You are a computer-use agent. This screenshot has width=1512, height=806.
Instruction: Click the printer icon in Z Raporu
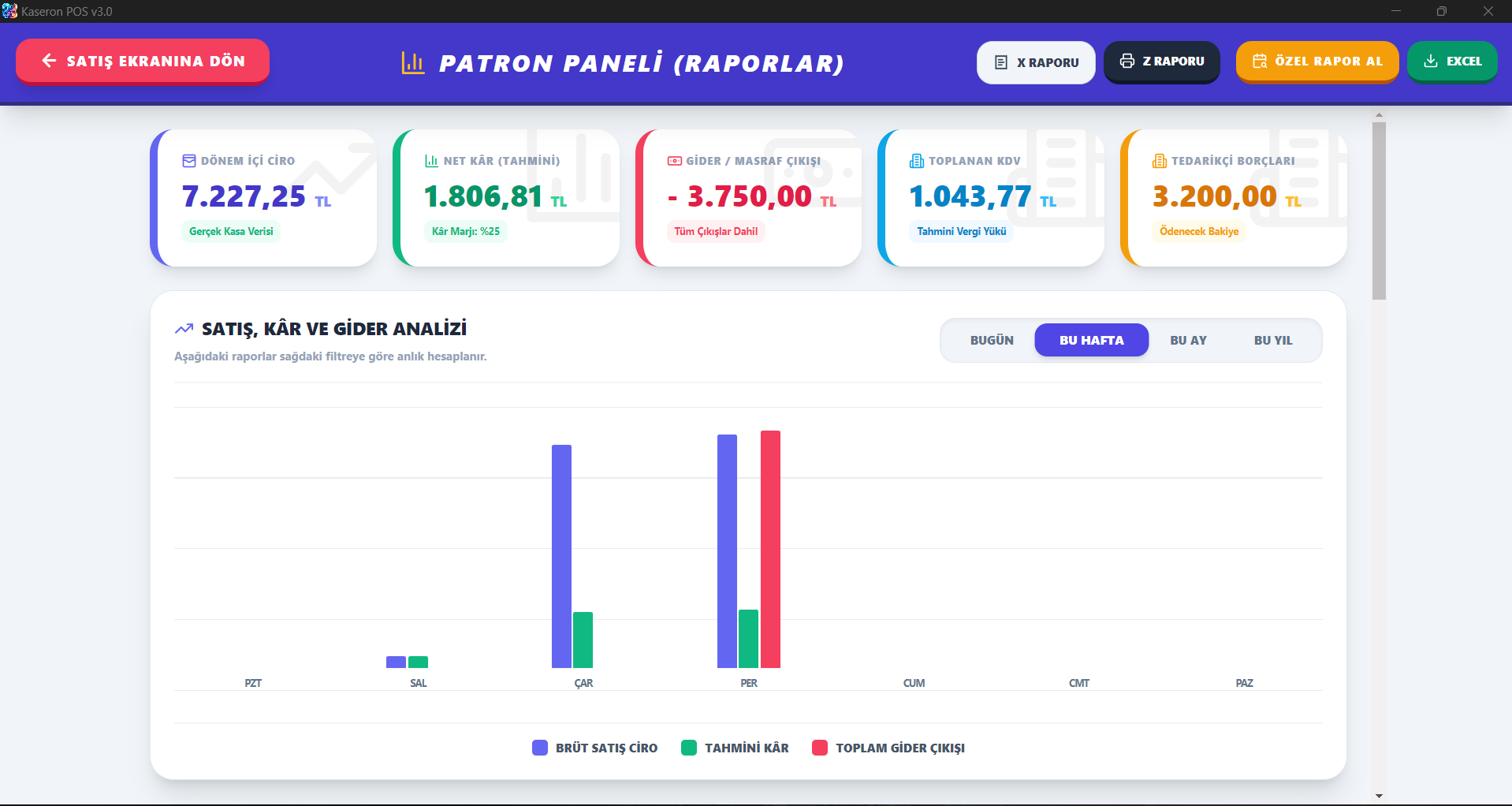click(x=1127, y=61)
